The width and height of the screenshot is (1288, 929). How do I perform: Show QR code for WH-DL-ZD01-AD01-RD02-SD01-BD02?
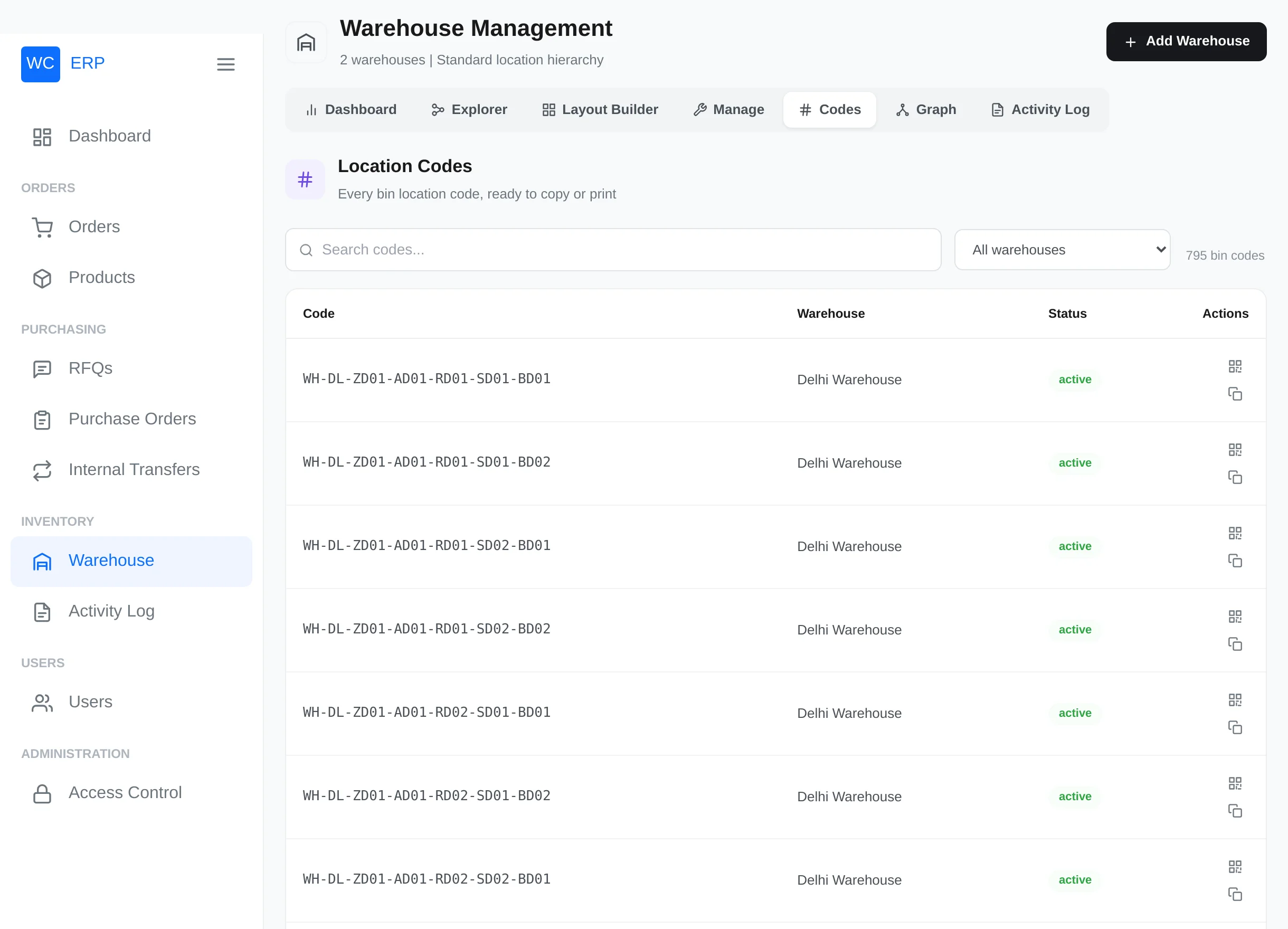tap(1235, 784)
